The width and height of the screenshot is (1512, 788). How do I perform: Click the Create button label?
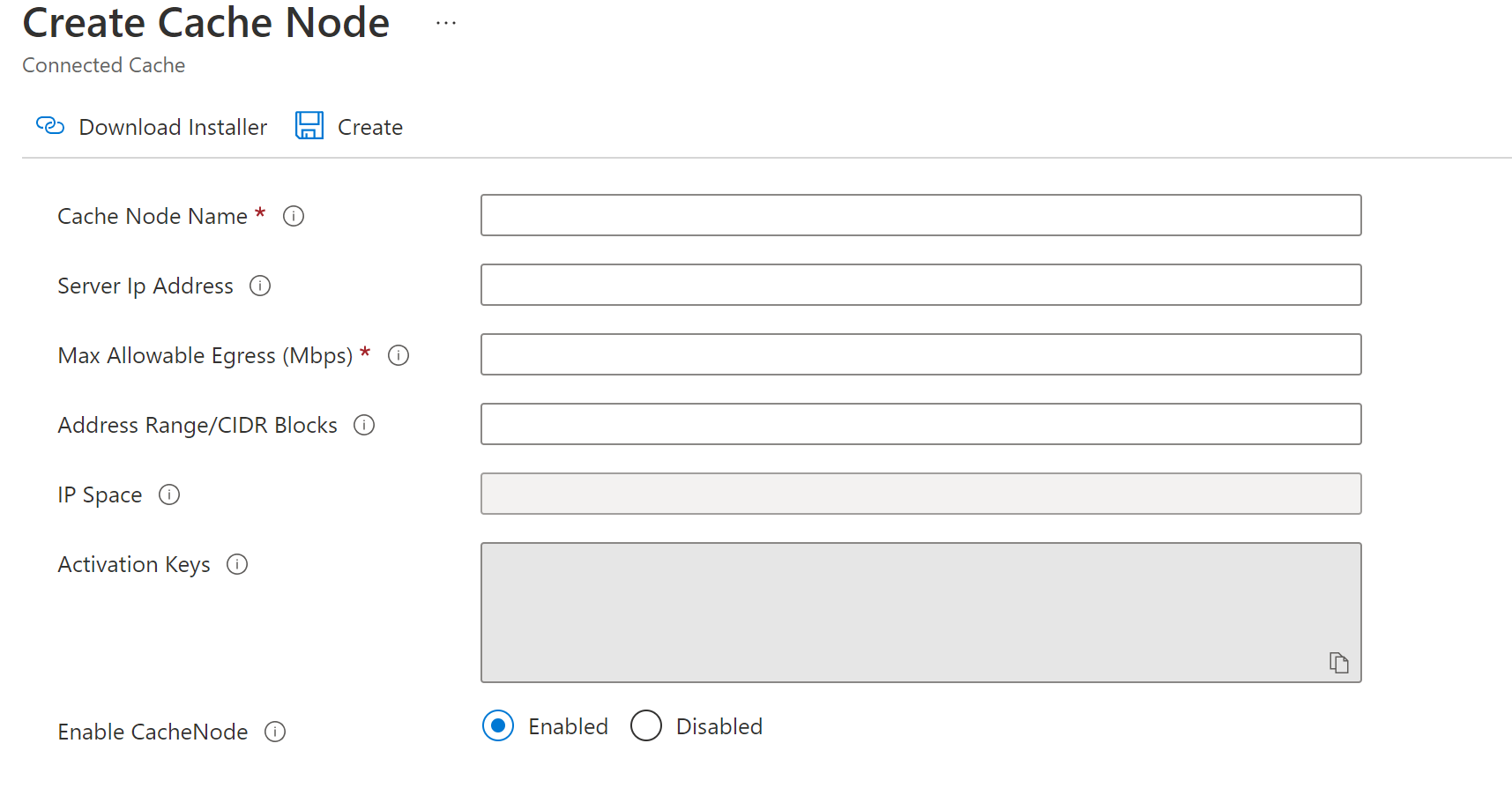point(370,128)
